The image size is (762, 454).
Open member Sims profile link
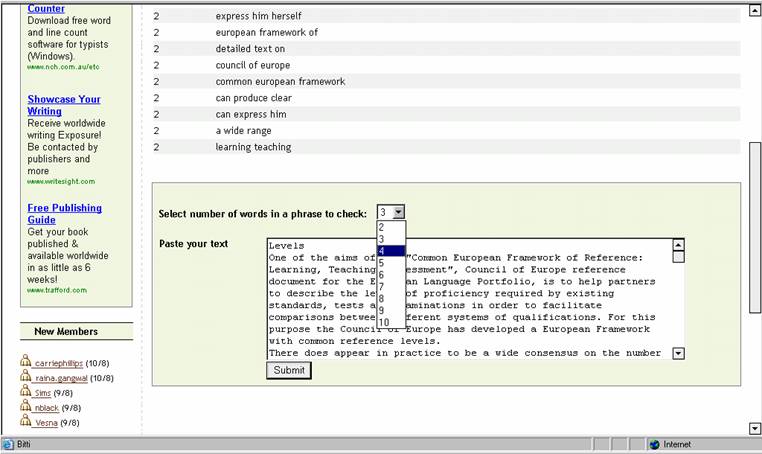(x=42, y=393)
